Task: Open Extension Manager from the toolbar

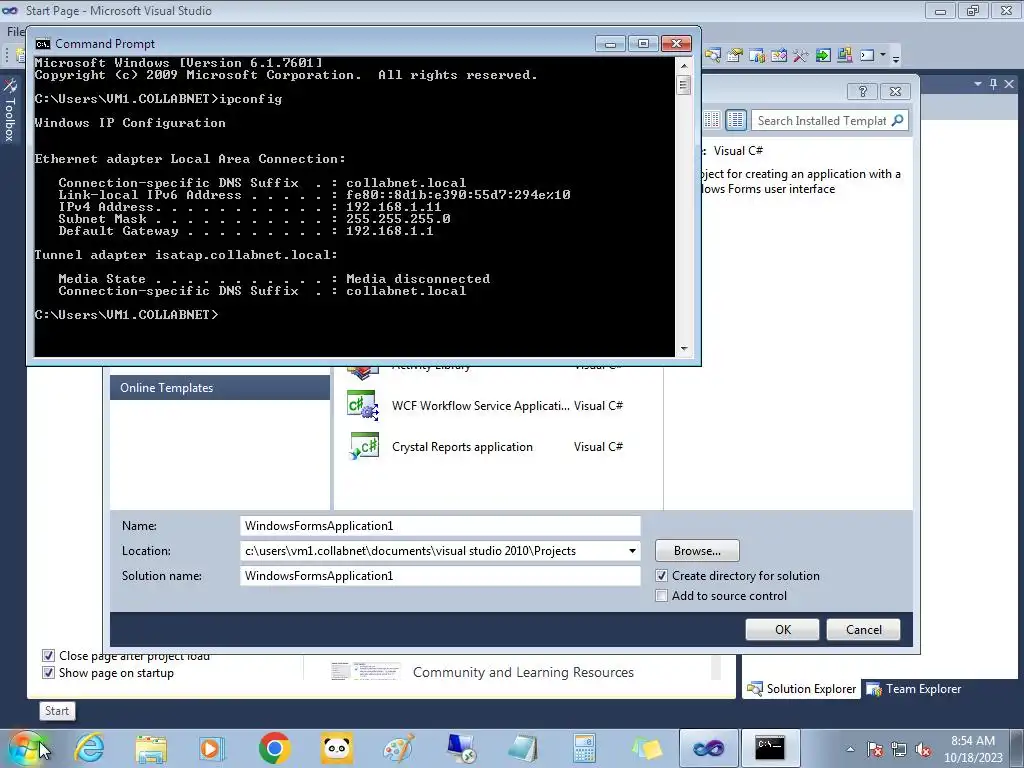Action: [x=845, y=56]
